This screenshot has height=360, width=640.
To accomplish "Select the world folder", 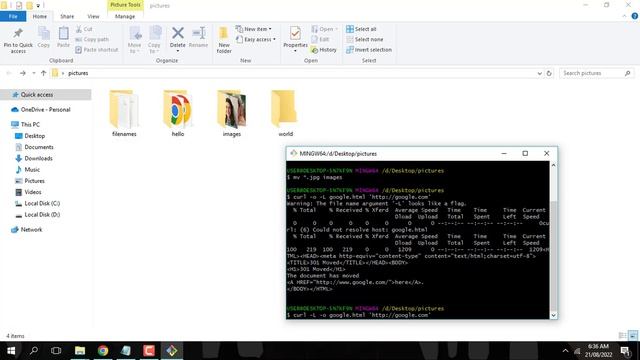I will (285, 113).
